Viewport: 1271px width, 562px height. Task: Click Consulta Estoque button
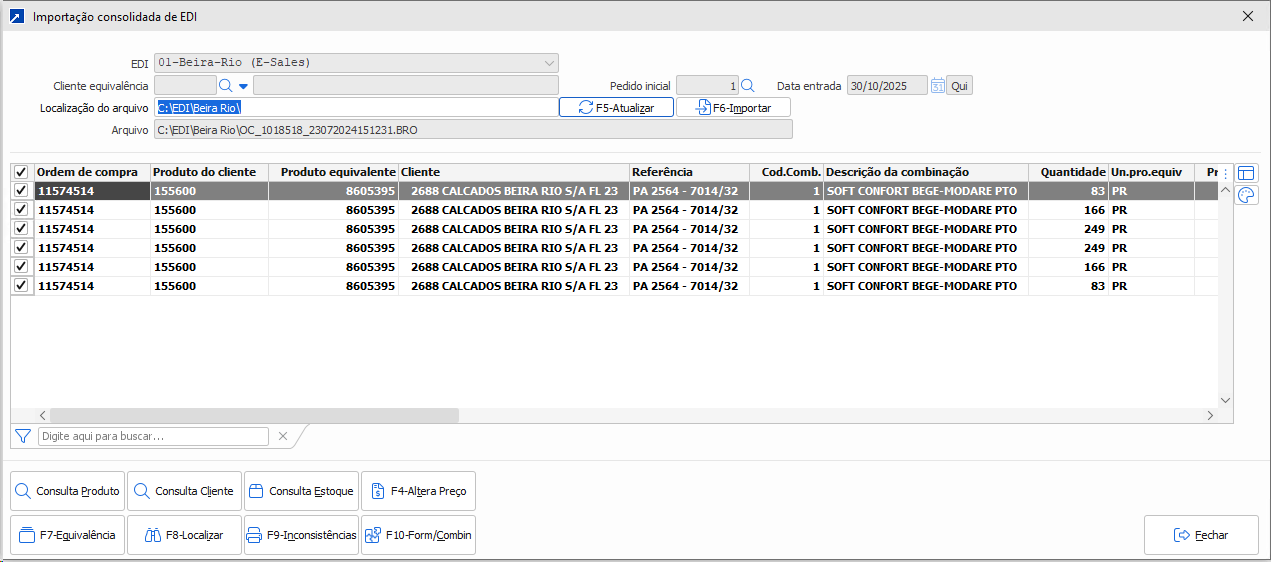301,491
